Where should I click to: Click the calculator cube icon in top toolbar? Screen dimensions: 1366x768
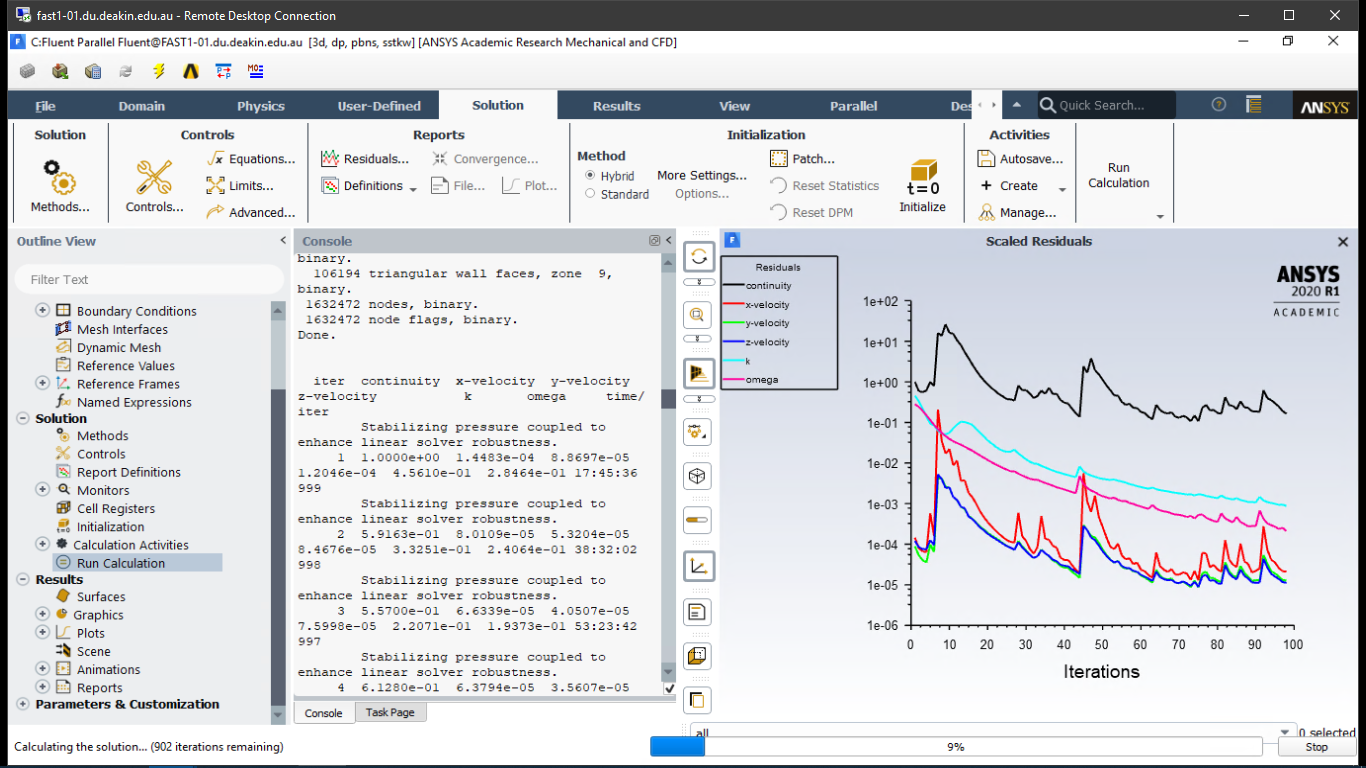click(x=93, y=71)
